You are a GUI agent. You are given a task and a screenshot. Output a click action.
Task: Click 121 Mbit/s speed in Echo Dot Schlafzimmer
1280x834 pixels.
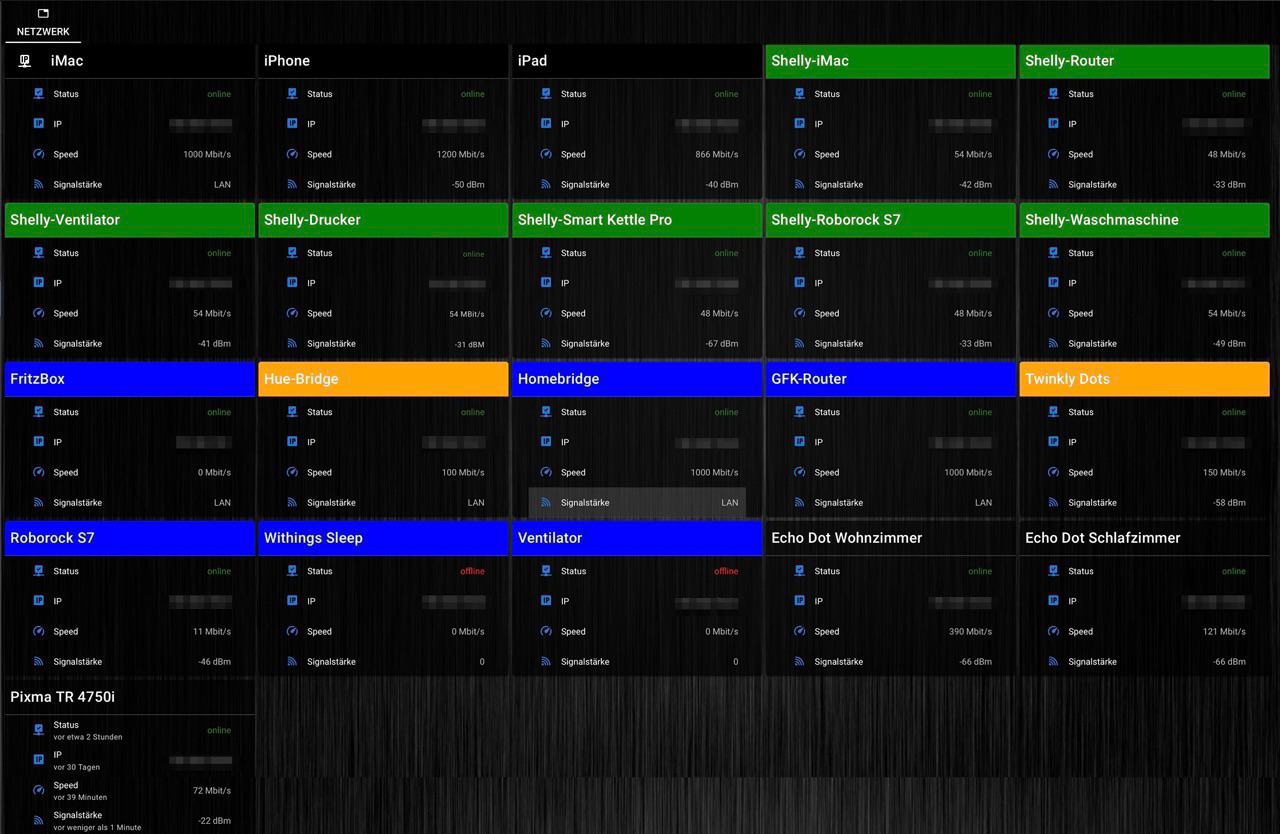1225,631
